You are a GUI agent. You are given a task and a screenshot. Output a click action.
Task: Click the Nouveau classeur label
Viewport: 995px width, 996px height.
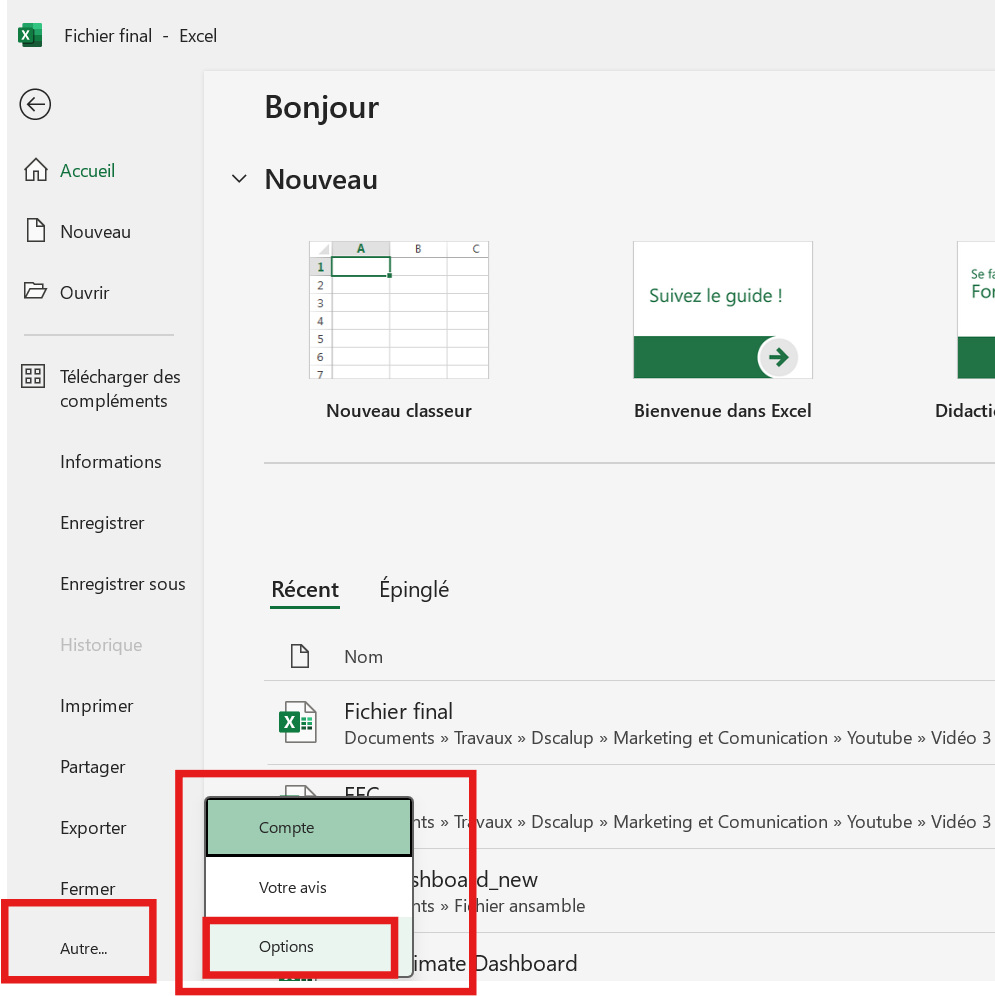pyautogui.click(x=399, y=411)
